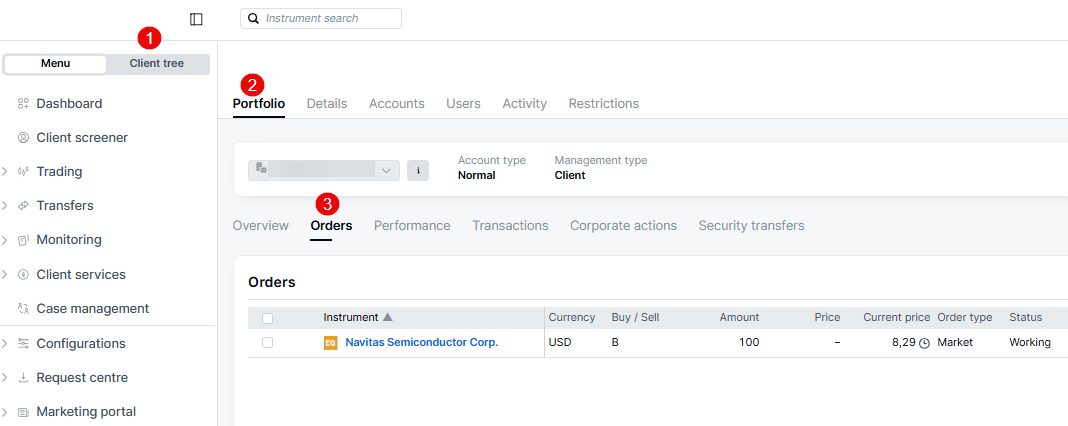
Task: Click the clock icon beside current price
Action: click(x=924, y=343)
